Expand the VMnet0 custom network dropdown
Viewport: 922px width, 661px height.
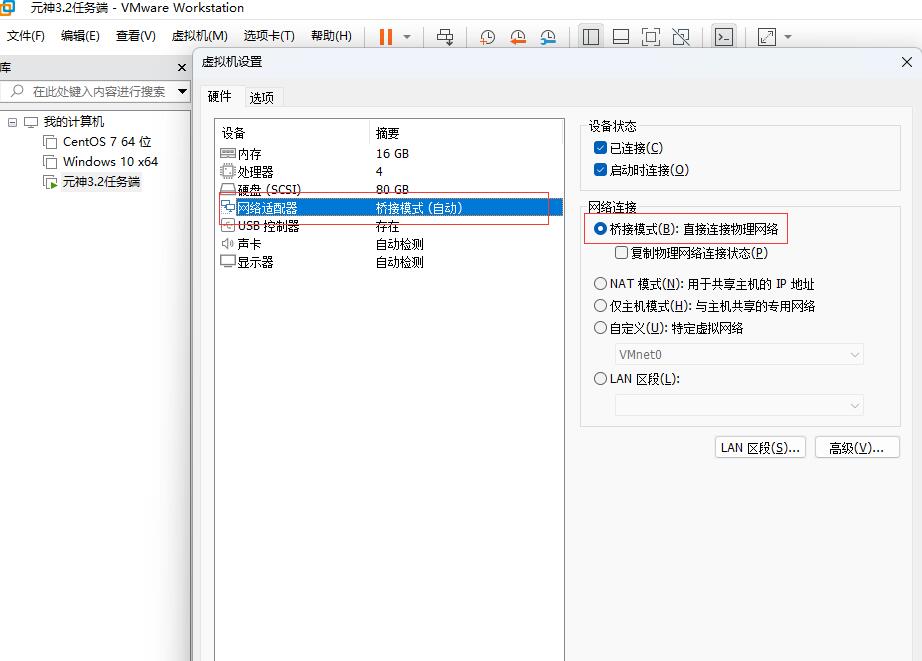tap(739, 355)
